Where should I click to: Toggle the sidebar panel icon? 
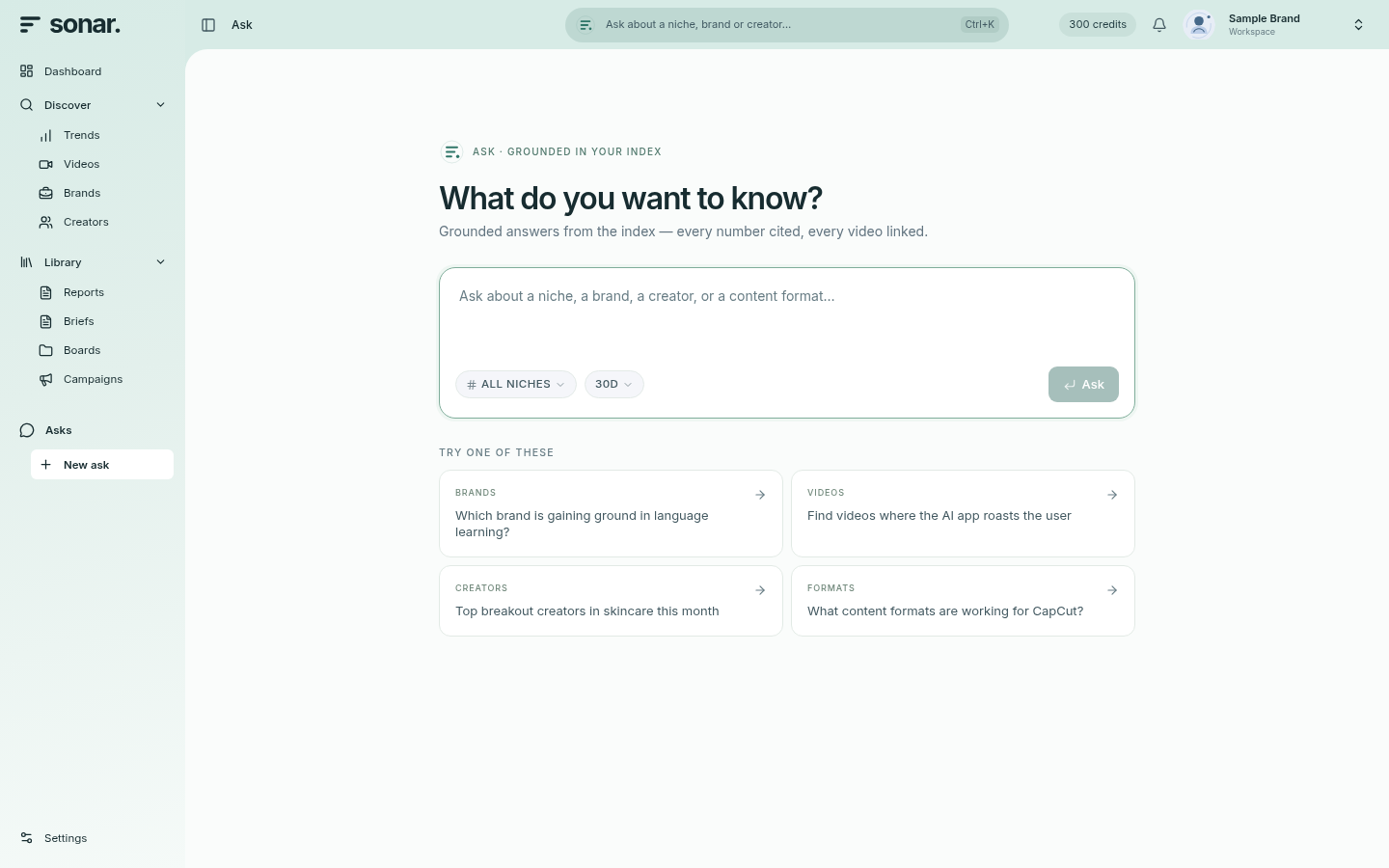tap(208, 25)
